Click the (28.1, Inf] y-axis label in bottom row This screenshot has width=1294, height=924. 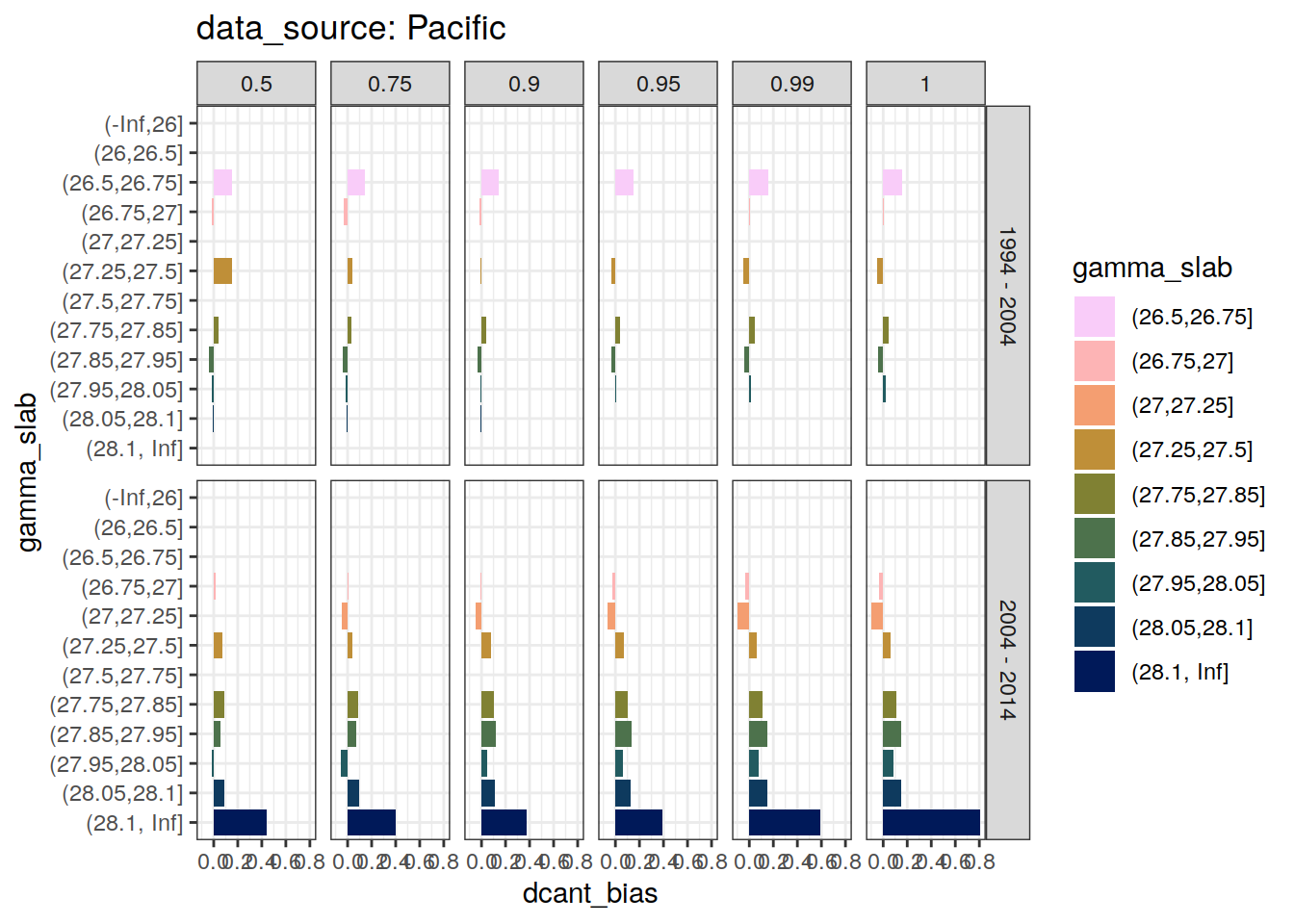coord(134,823)
